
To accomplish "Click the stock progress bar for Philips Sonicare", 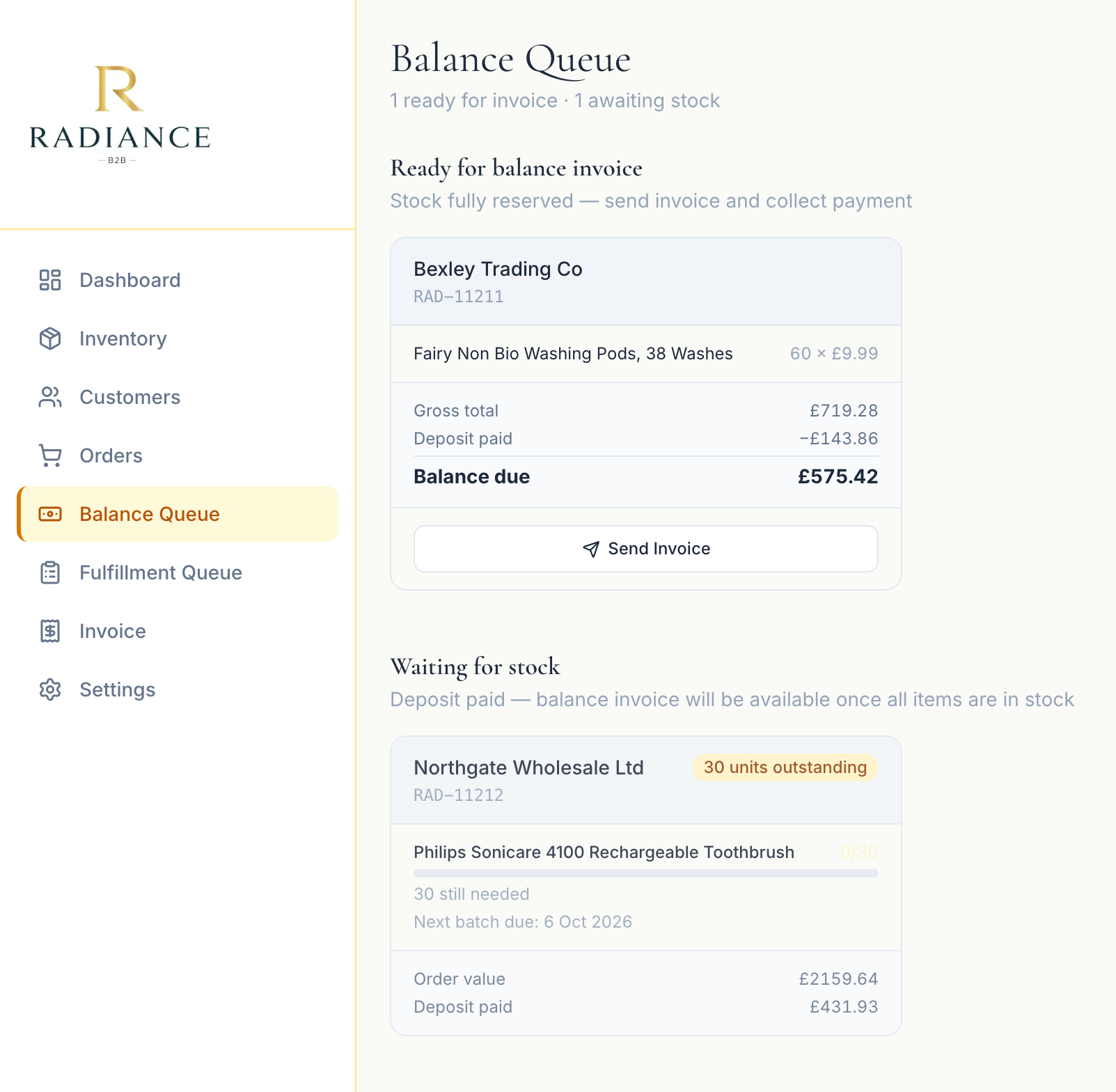I will pos(646,873).
